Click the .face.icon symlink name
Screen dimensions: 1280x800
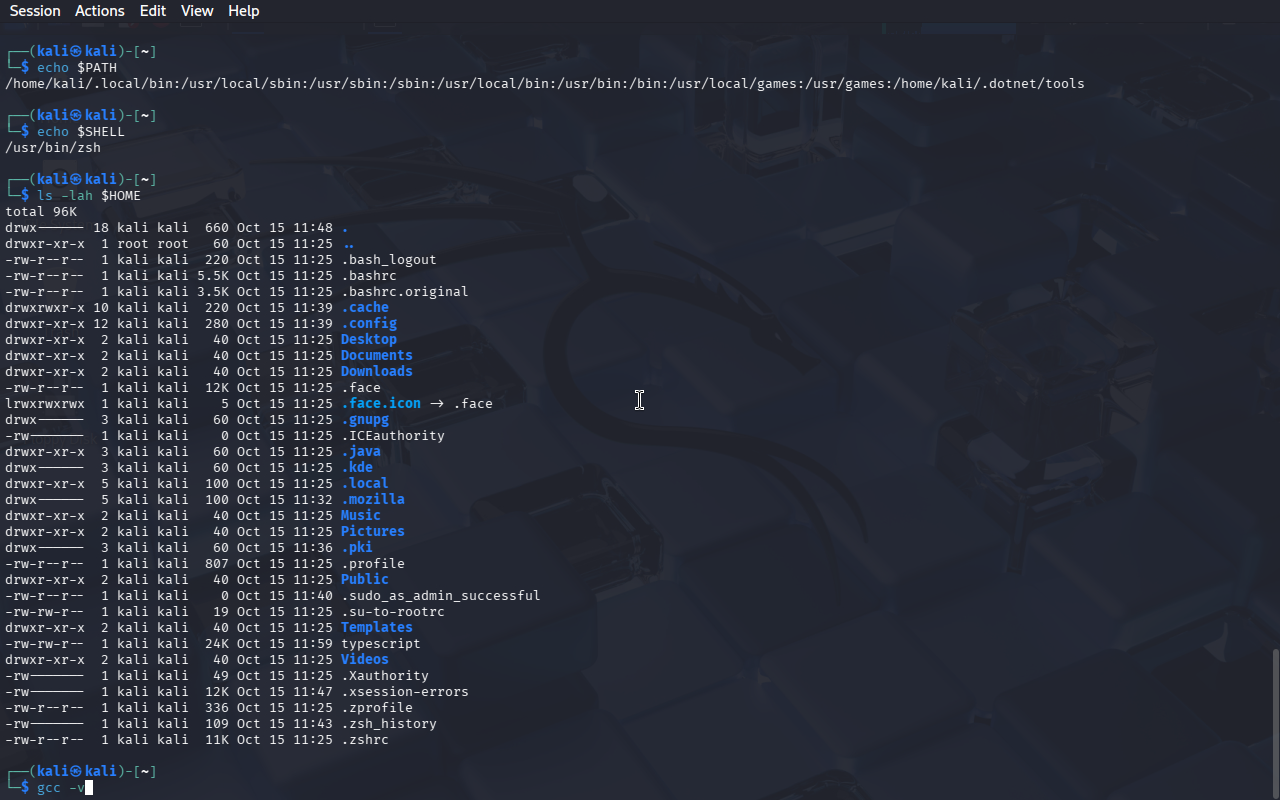380,404
